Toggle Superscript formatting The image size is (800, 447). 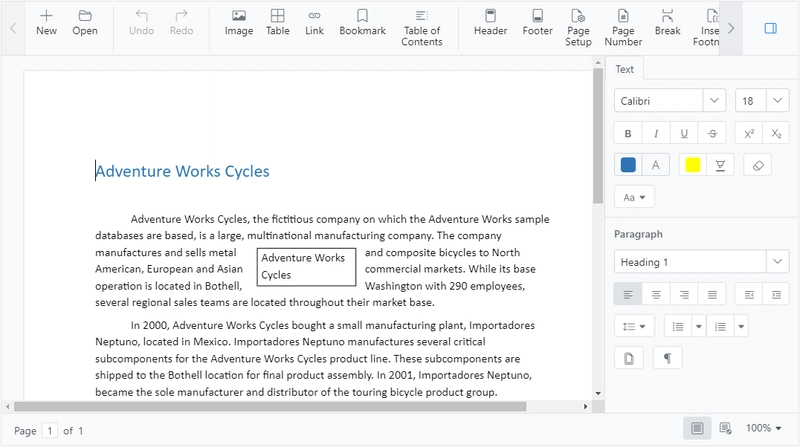pyautogui.click(x=749, y=134)
